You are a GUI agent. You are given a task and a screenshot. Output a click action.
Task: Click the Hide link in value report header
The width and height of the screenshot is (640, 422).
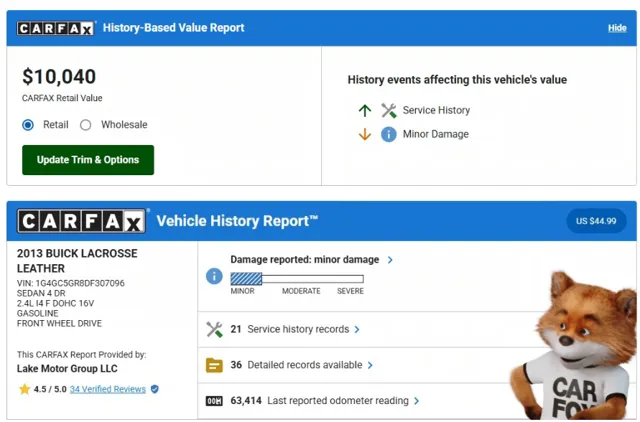(617, 28)
